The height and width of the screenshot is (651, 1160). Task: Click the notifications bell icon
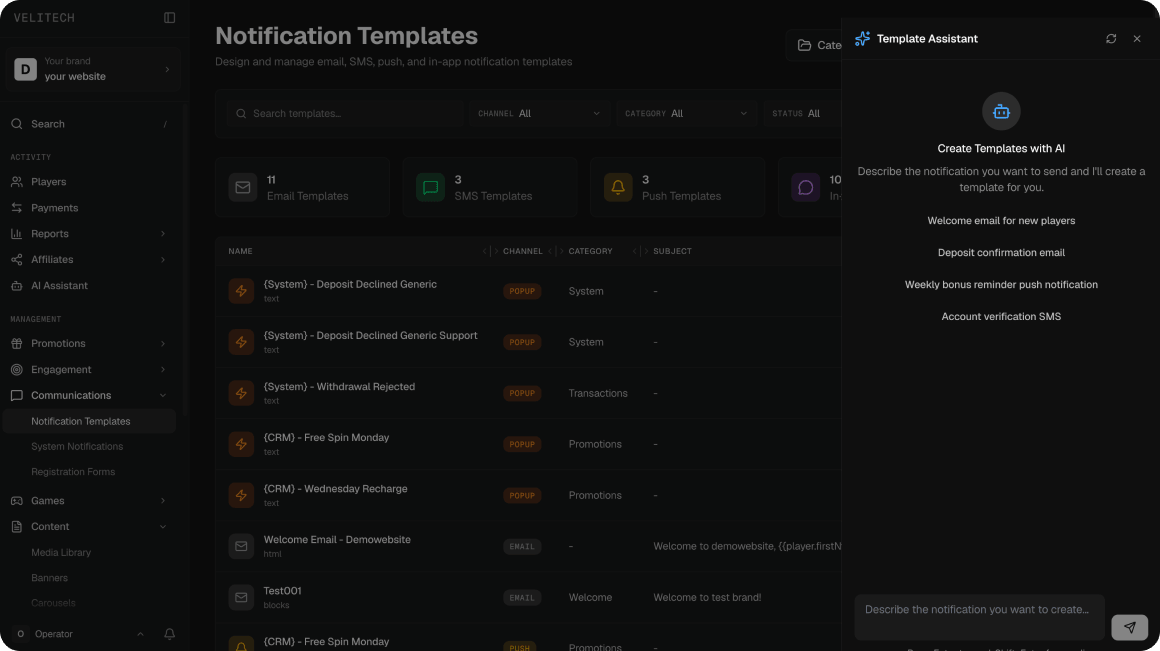[169, 634]
